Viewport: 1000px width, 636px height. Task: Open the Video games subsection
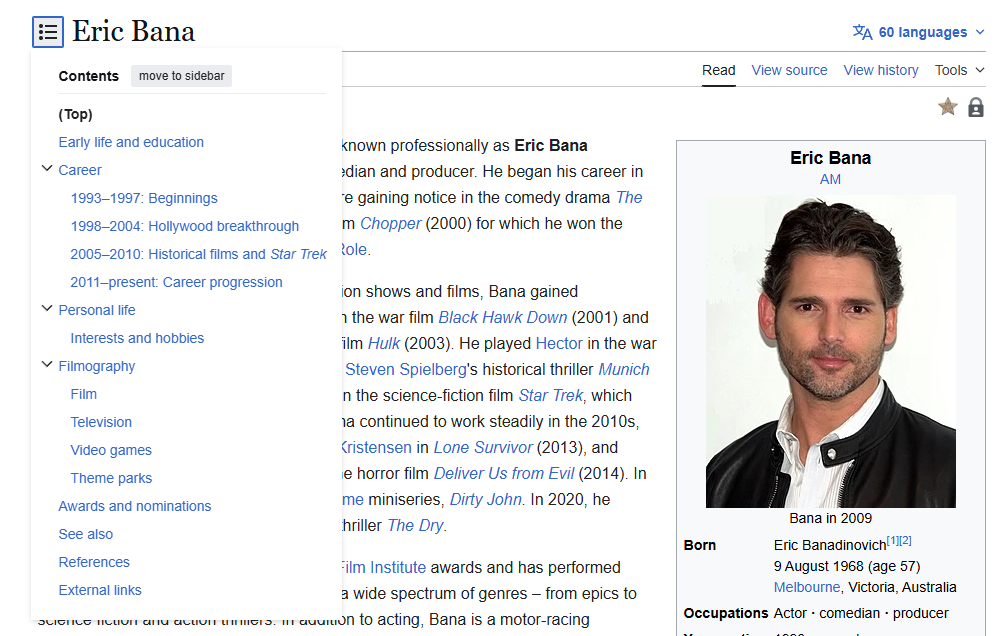111,450
